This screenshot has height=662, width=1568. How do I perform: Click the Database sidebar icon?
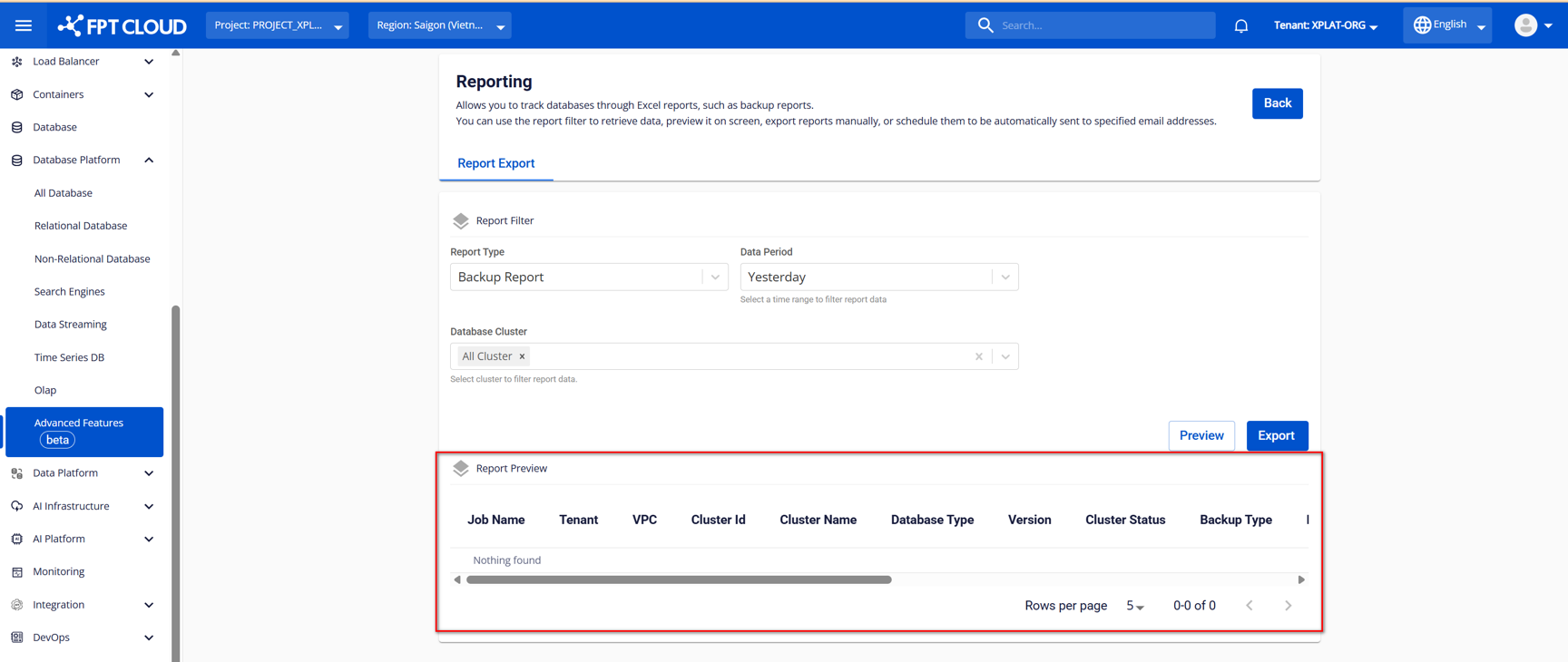[x=17, y=127]
